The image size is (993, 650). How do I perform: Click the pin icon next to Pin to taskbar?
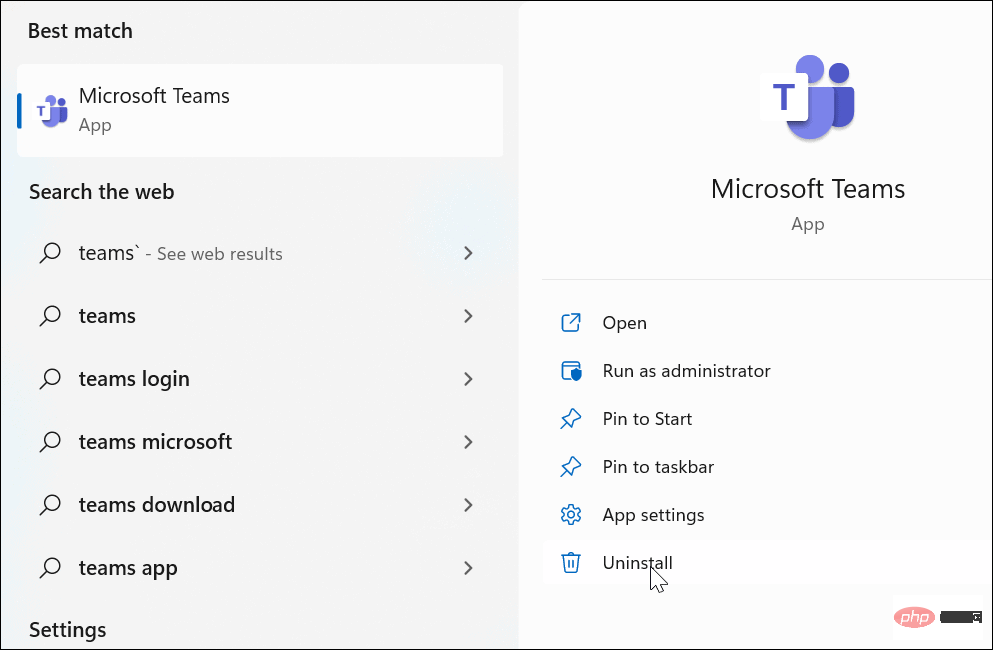coord(571,467)
